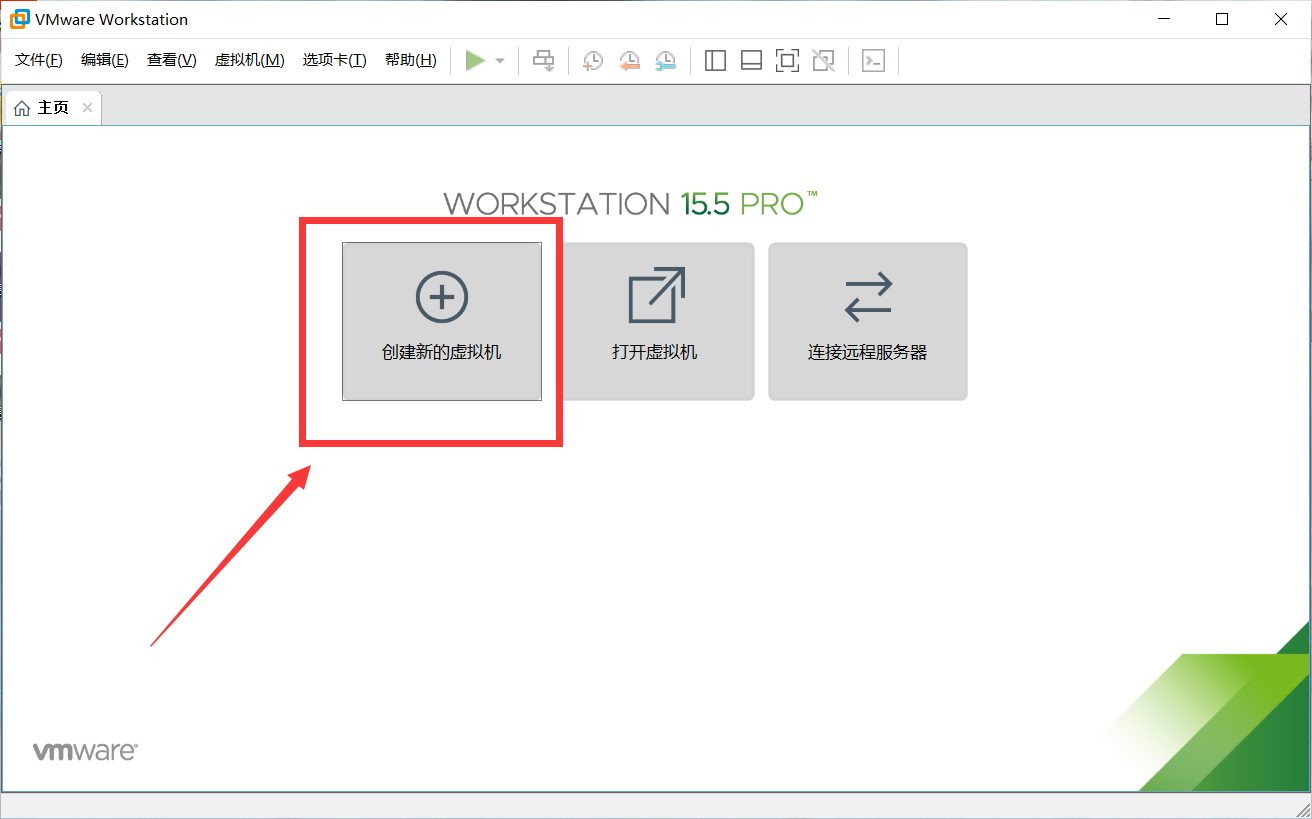Click 创建新的虚拟机 tile
The image size is (1312, 819).
coord(442,321)
